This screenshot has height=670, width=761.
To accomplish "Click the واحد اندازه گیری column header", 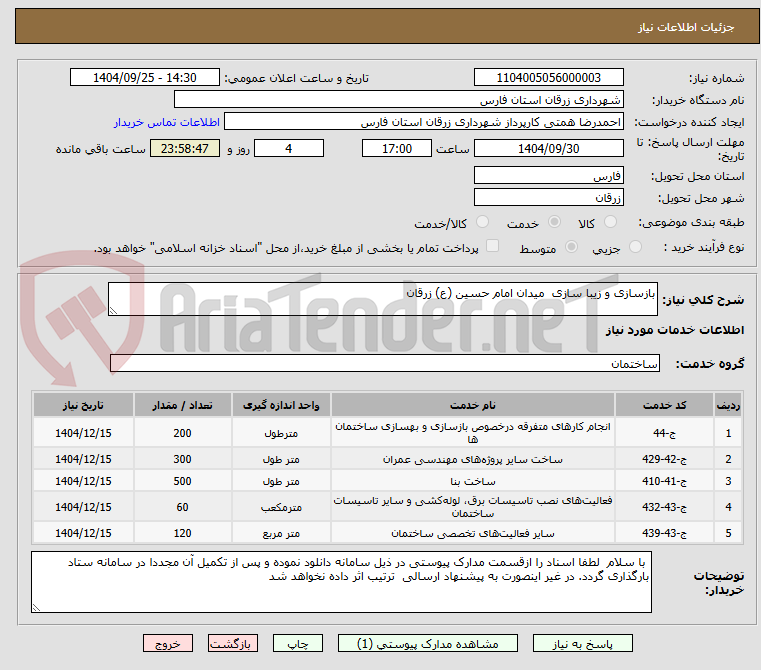I will pos(281,405).
